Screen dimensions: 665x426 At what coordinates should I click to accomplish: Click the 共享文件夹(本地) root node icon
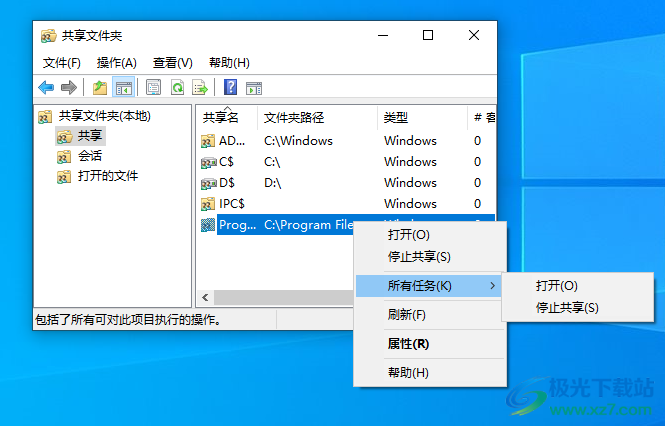click(x=45, y=116)
